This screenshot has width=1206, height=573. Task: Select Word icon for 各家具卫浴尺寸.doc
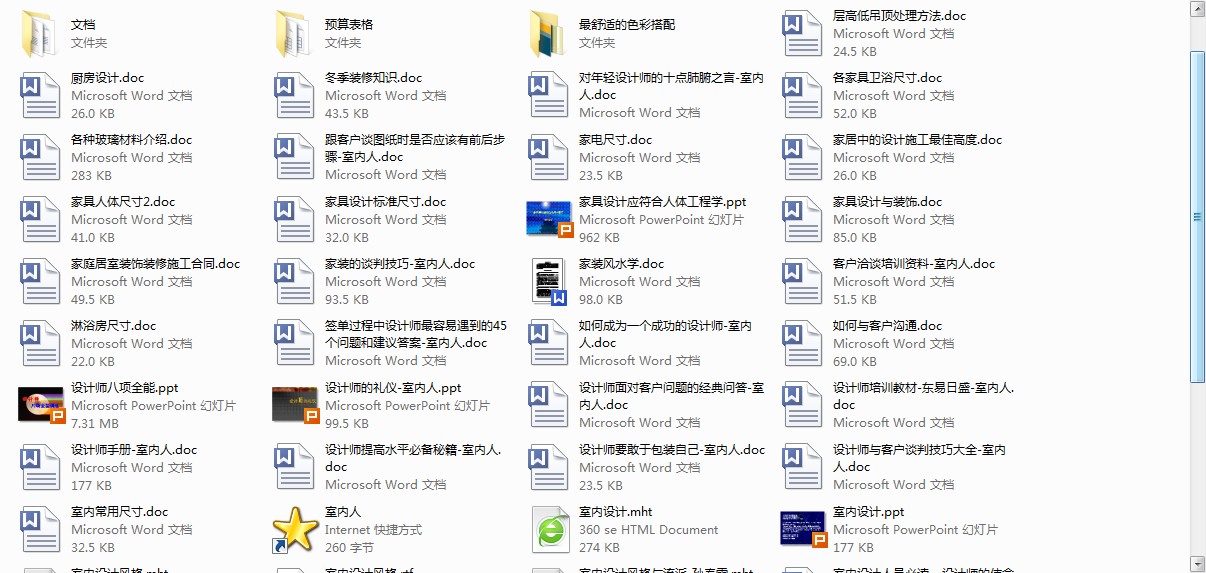click(803, 96)
